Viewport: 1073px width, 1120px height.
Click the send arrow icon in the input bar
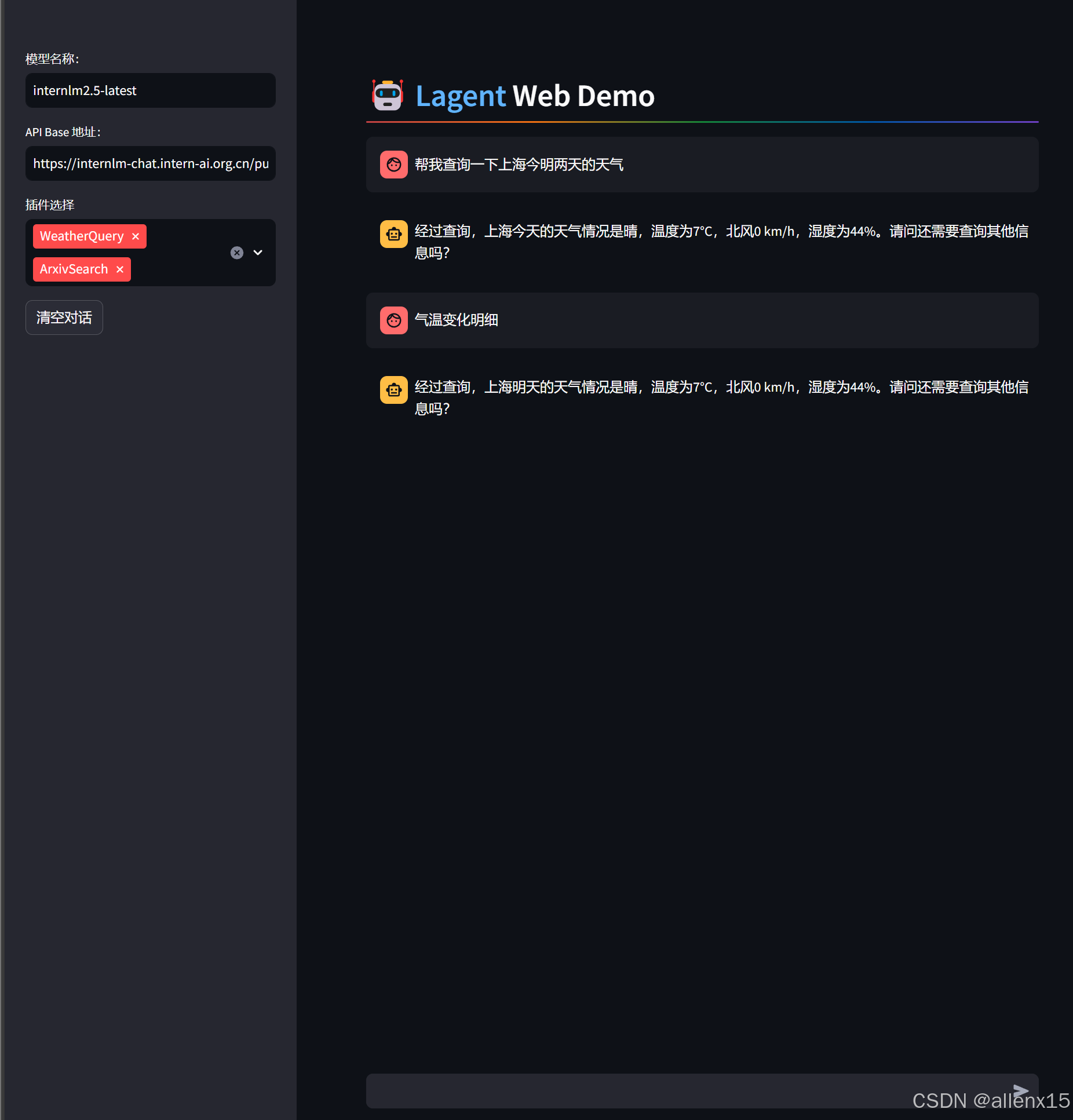tap(1021, 1088)
